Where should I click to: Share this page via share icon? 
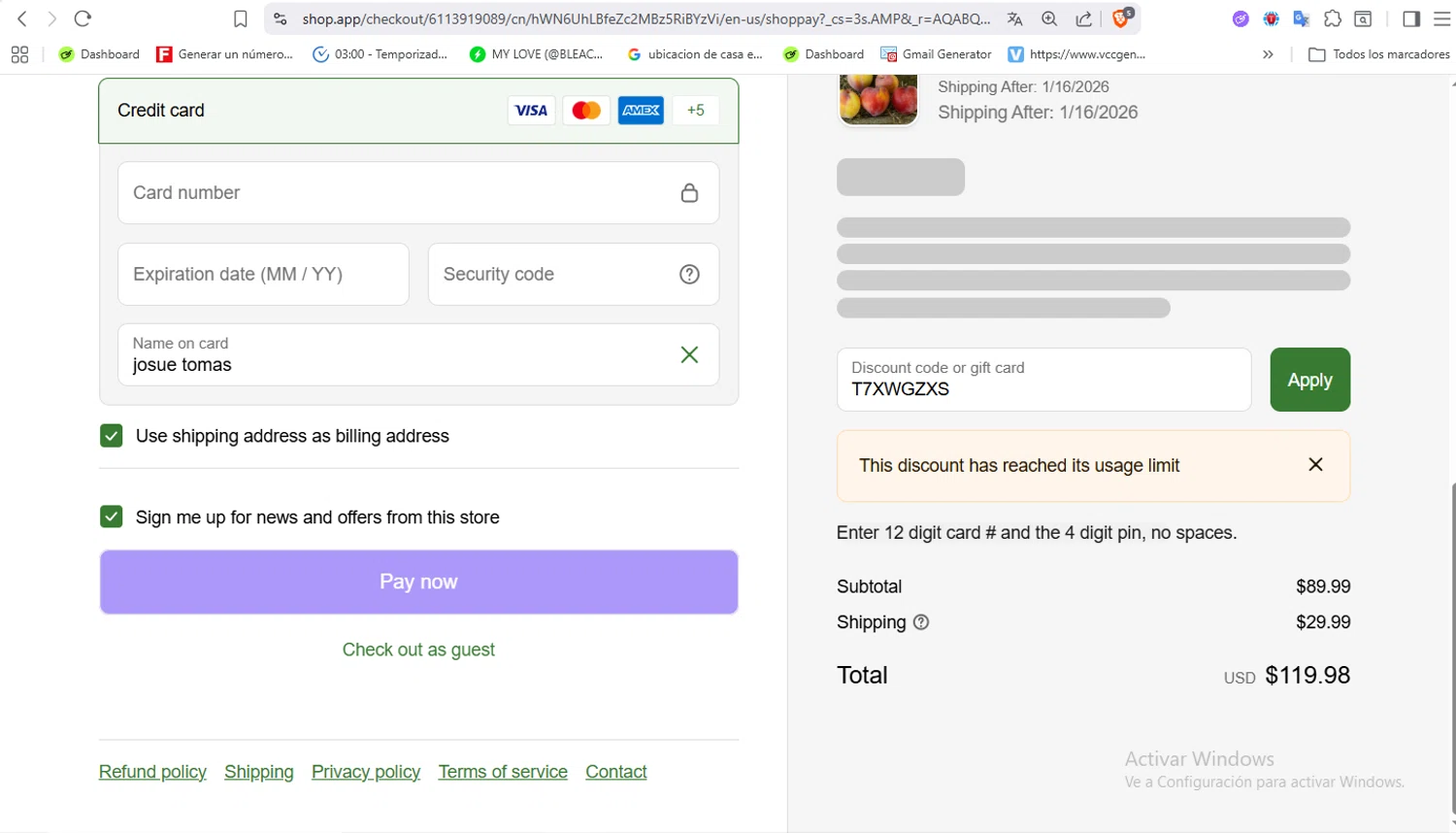click(x=1084, y=18)
